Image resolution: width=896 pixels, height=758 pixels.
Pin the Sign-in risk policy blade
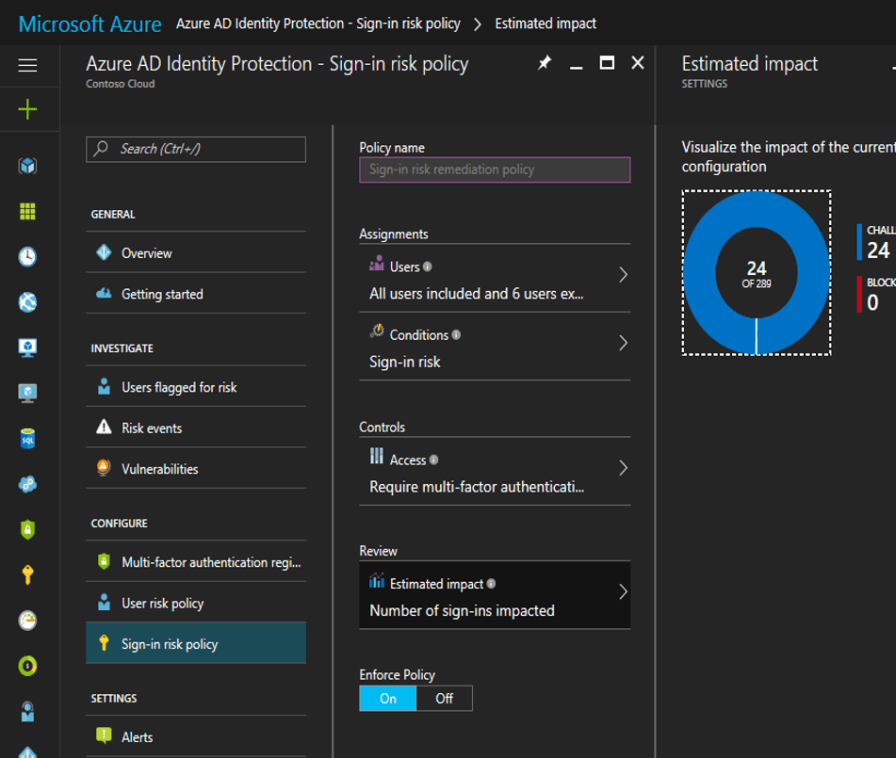[544, 63]
